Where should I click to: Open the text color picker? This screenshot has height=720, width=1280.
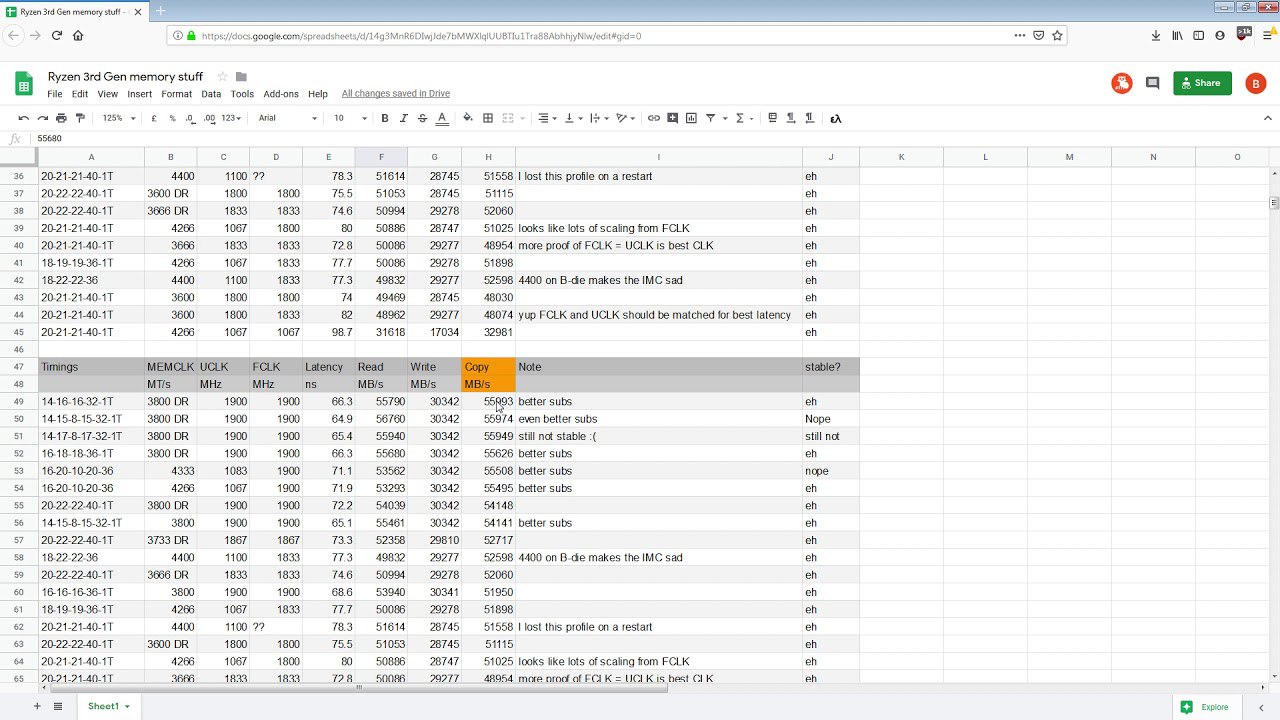click(441, 118)
